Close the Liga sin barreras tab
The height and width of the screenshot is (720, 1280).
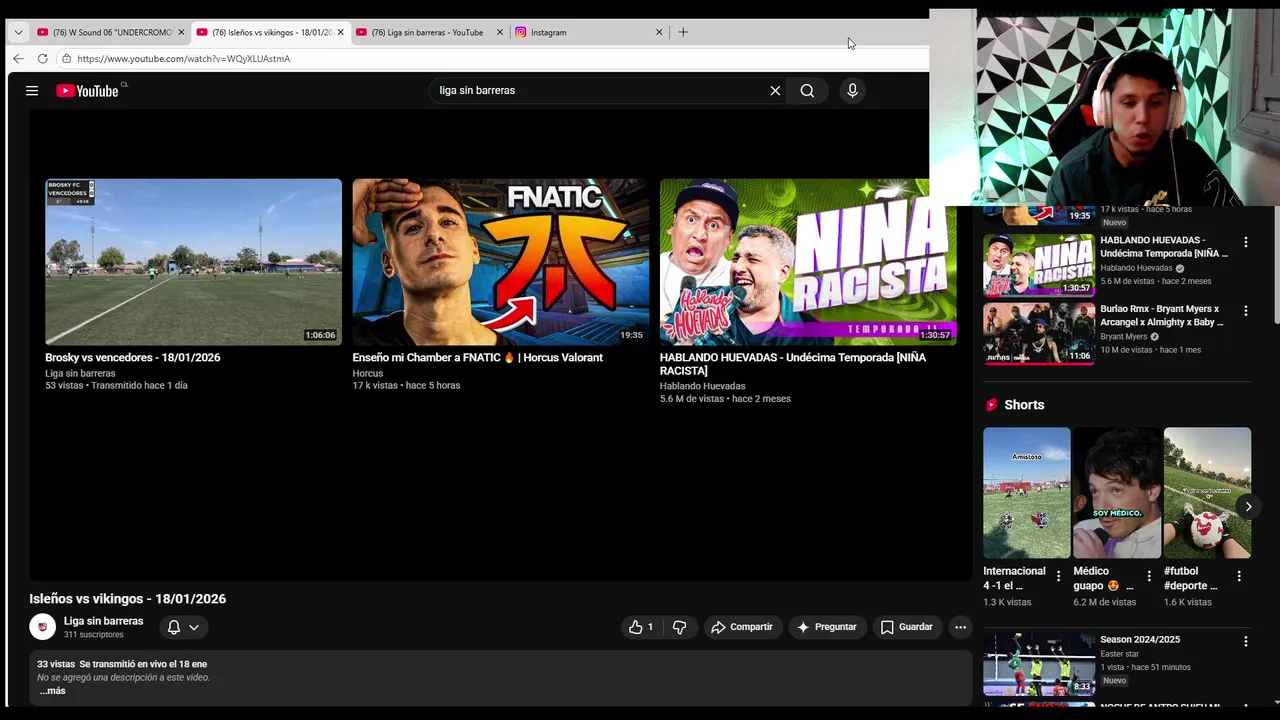[500, 32]
